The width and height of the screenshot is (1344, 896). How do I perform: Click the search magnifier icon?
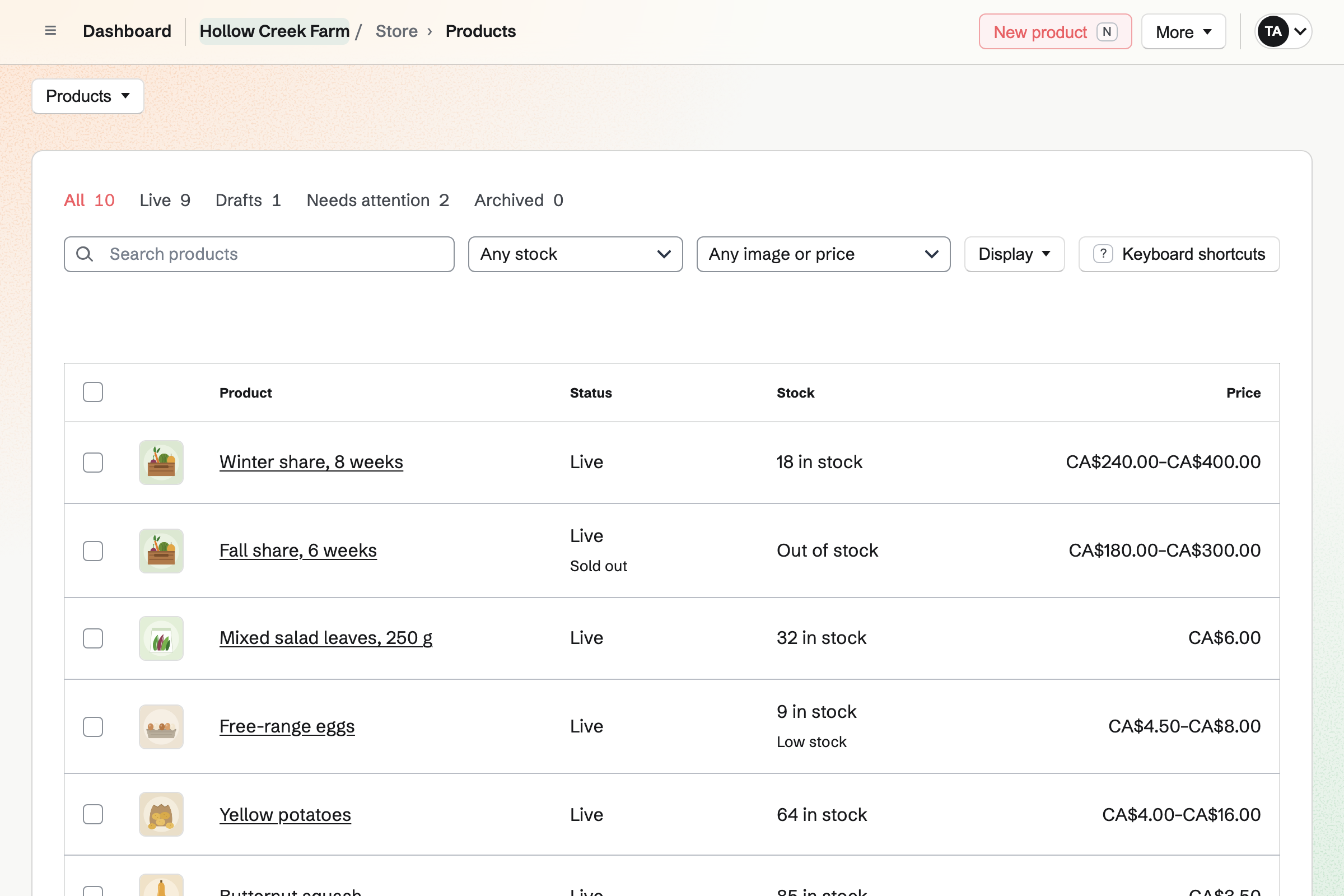(x=85, y=254)
